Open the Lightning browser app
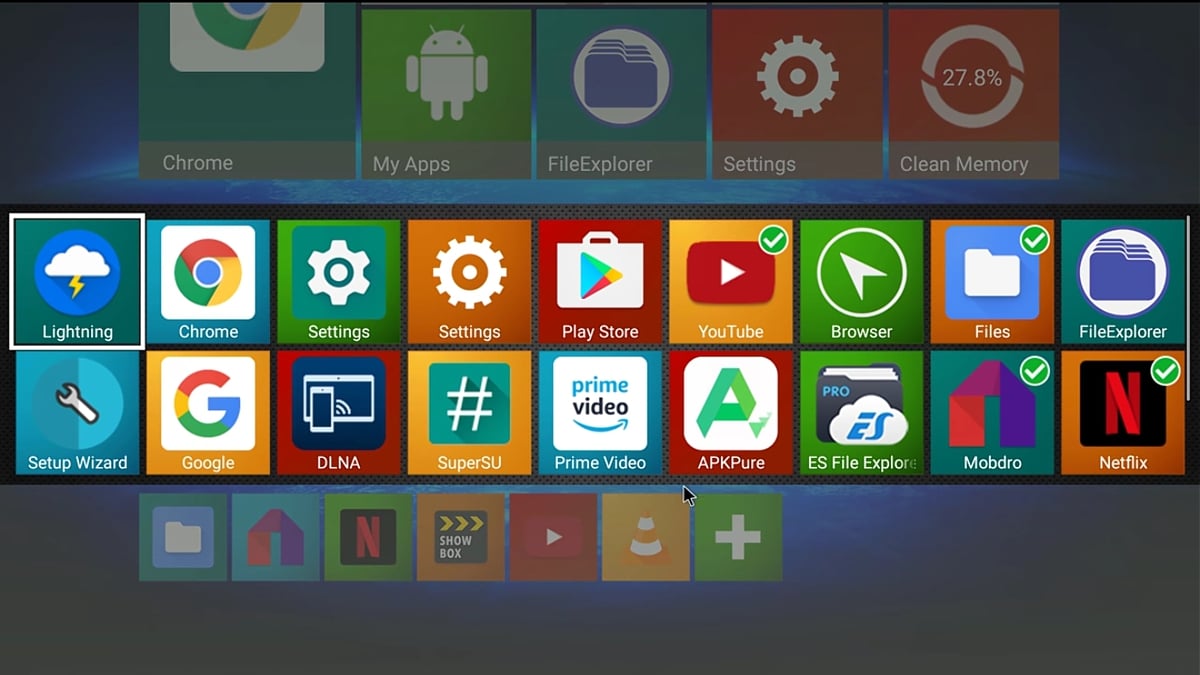Viewport: 1200px width, 675px height. click(x=77, y=282)
